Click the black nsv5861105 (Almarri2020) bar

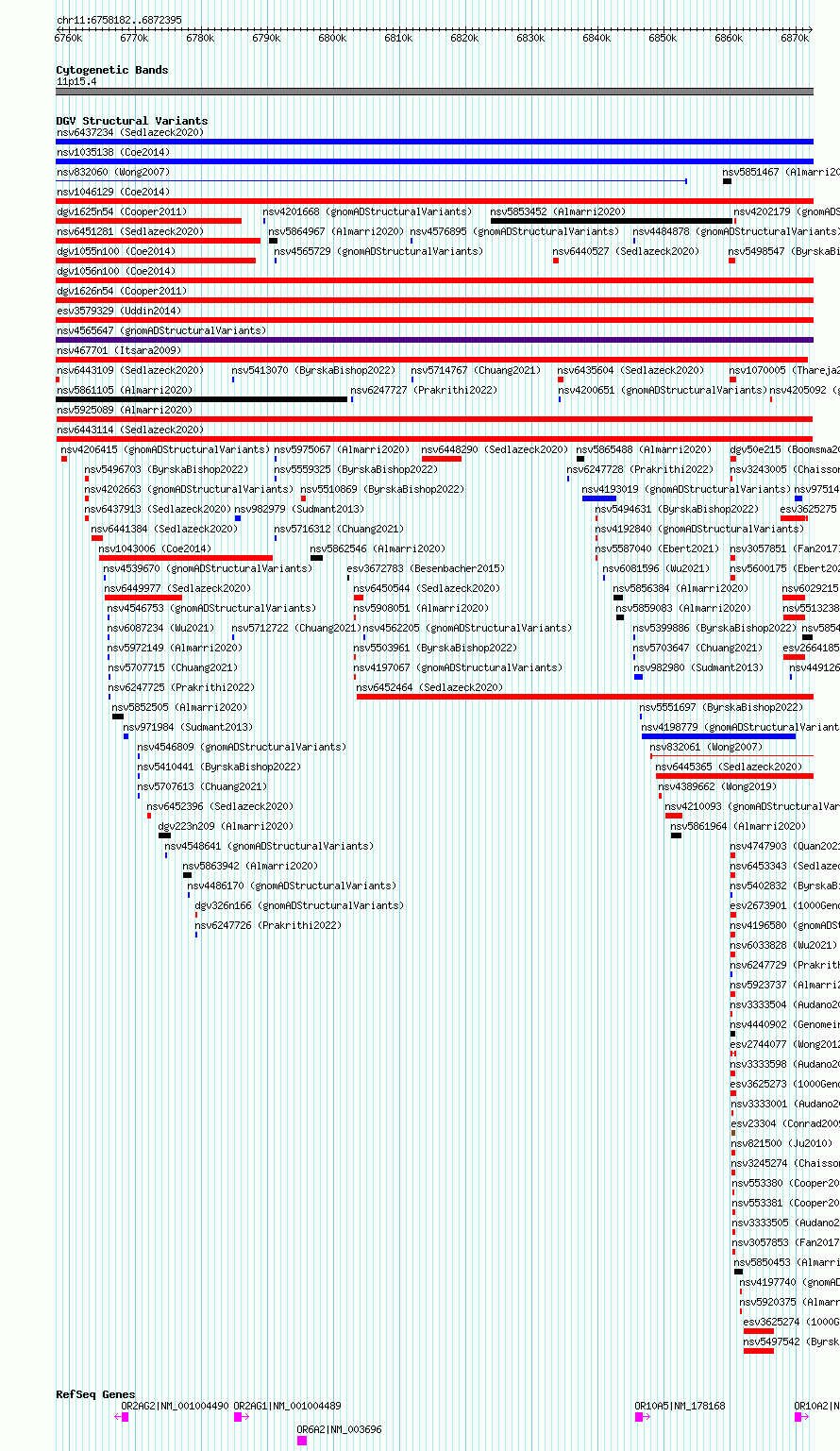[202, 399]
